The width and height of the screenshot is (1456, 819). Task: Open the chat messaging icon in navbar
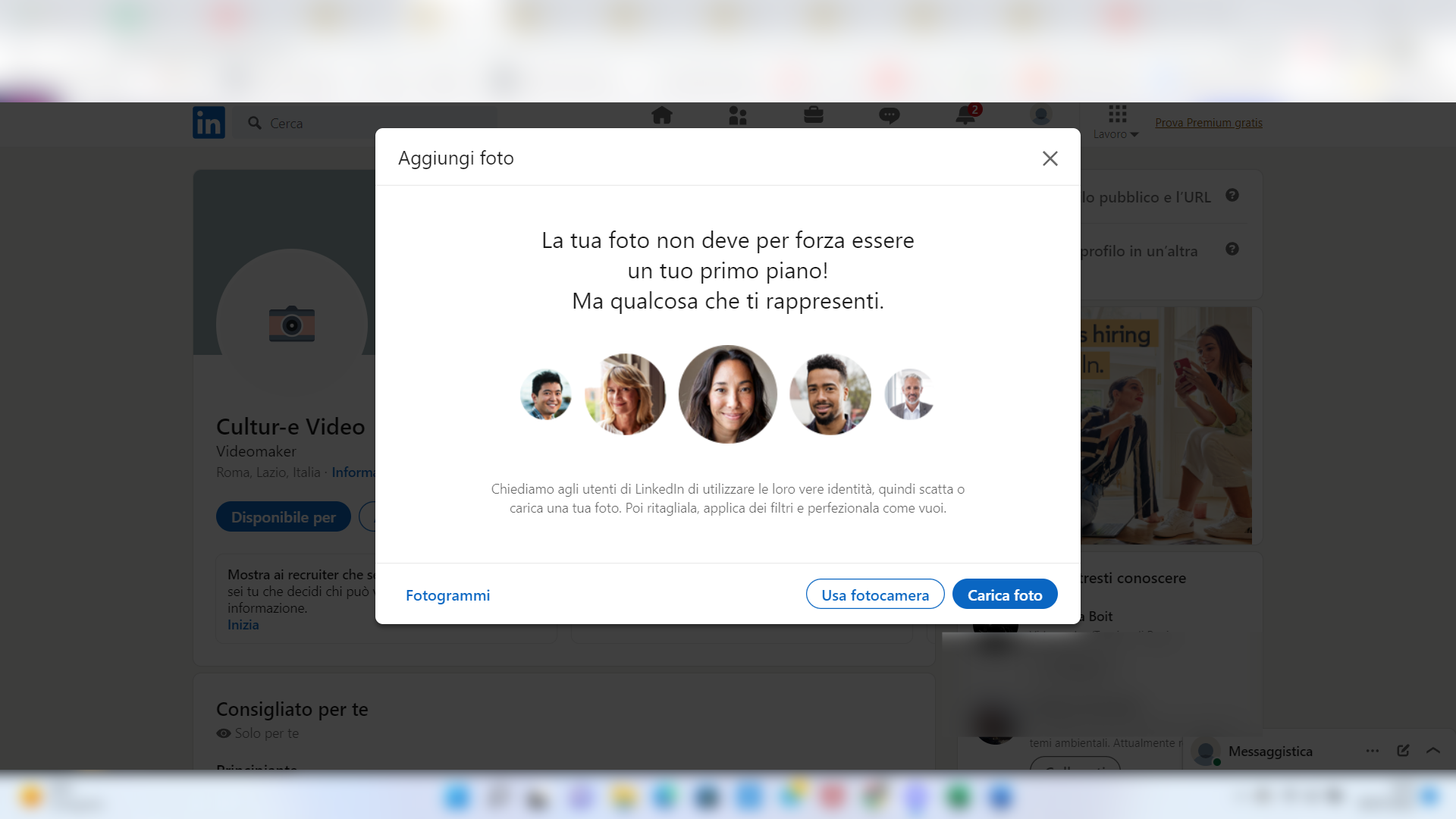[x=889, y=115]
